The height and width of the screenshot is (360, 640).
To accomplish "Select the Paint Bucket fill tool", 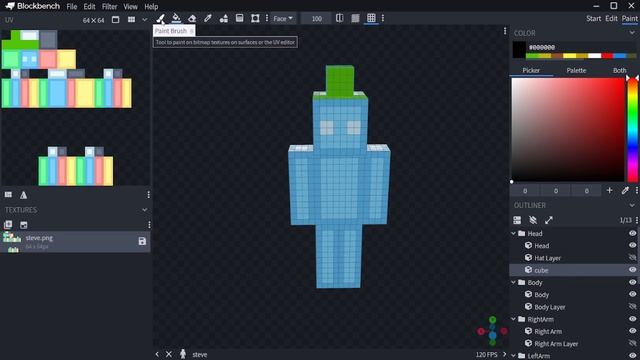I will click(x=176, y=18).
